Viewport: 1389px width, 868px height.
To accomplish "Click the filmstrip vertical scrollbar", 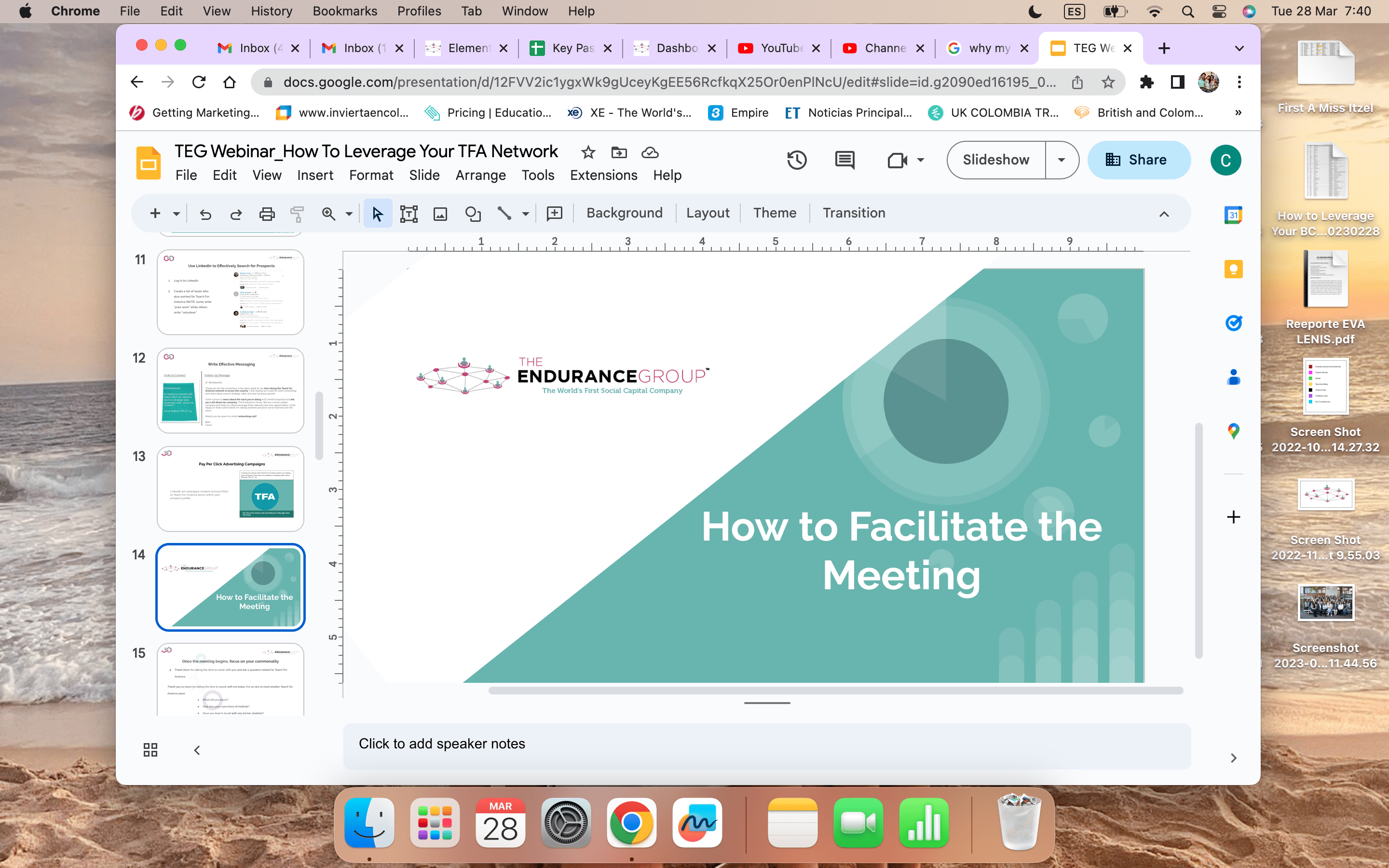I will pyautogui.click(x=319, y=426).
